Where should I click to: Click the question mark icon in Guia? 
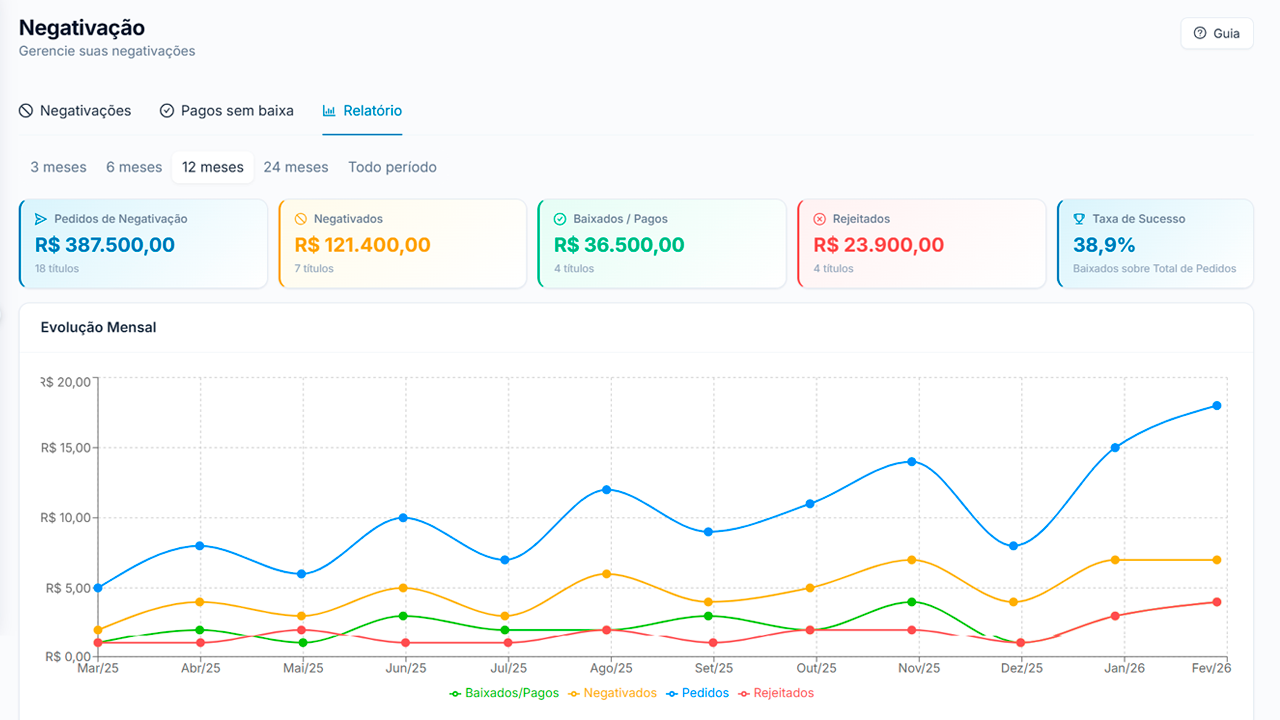pos(1200,33)
